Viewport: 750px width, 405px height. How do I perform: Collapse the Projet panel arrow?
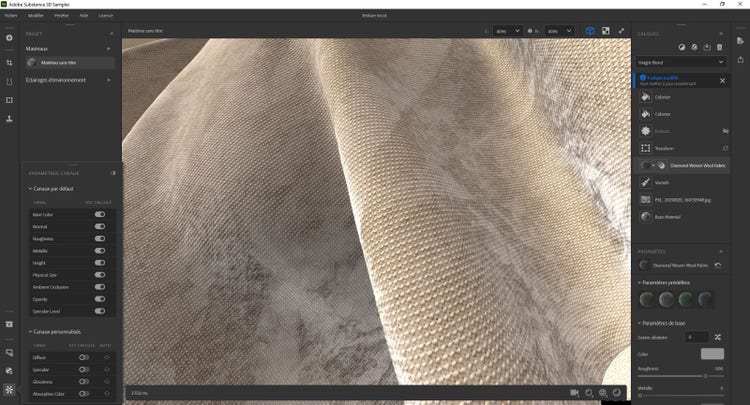click(x=111, y=34)
